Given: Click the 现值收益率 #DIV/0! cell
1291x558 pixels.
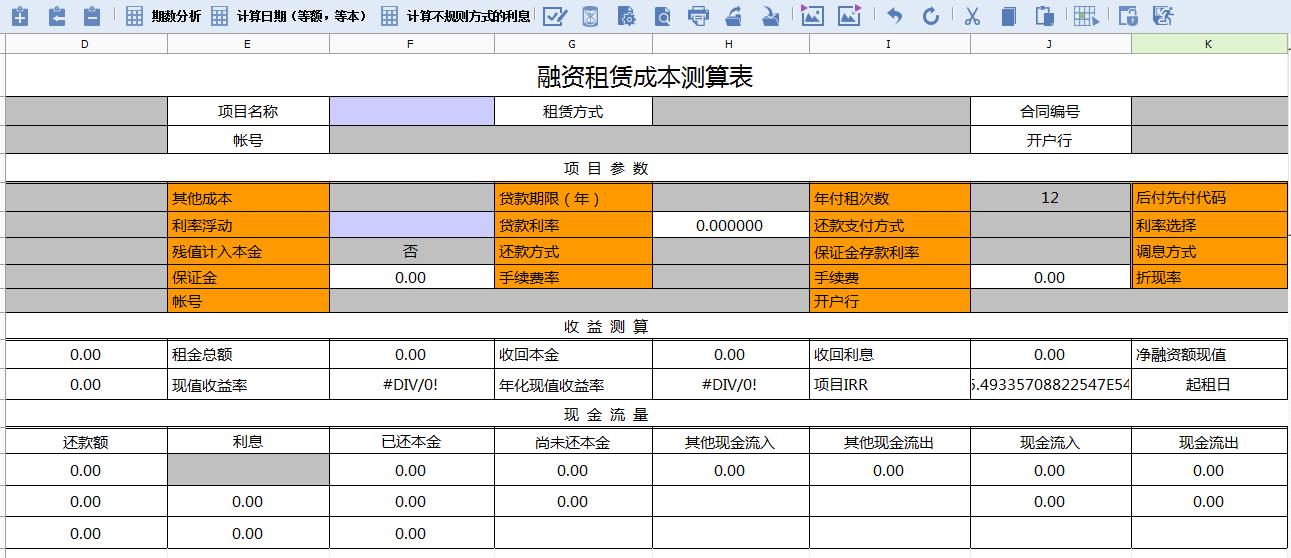Looking at the screenshot, I should pos(411,384).
